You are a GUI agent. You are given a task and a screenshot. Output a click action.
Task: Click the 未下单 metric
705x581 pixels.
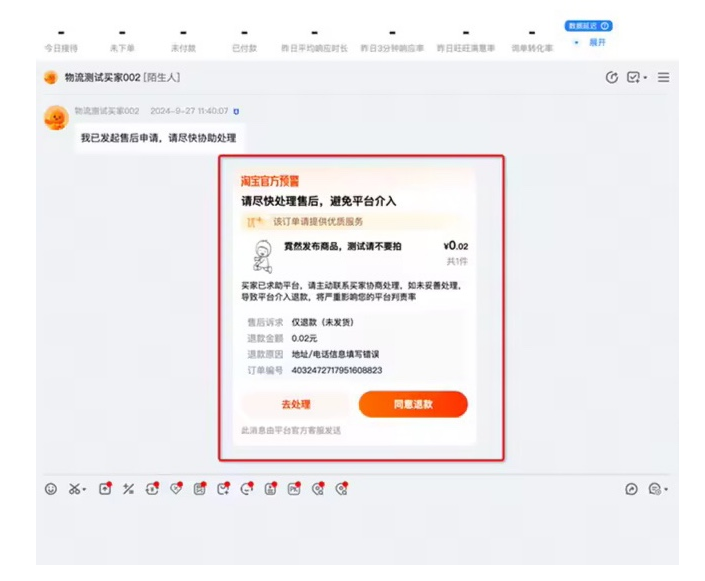(122, 41)
